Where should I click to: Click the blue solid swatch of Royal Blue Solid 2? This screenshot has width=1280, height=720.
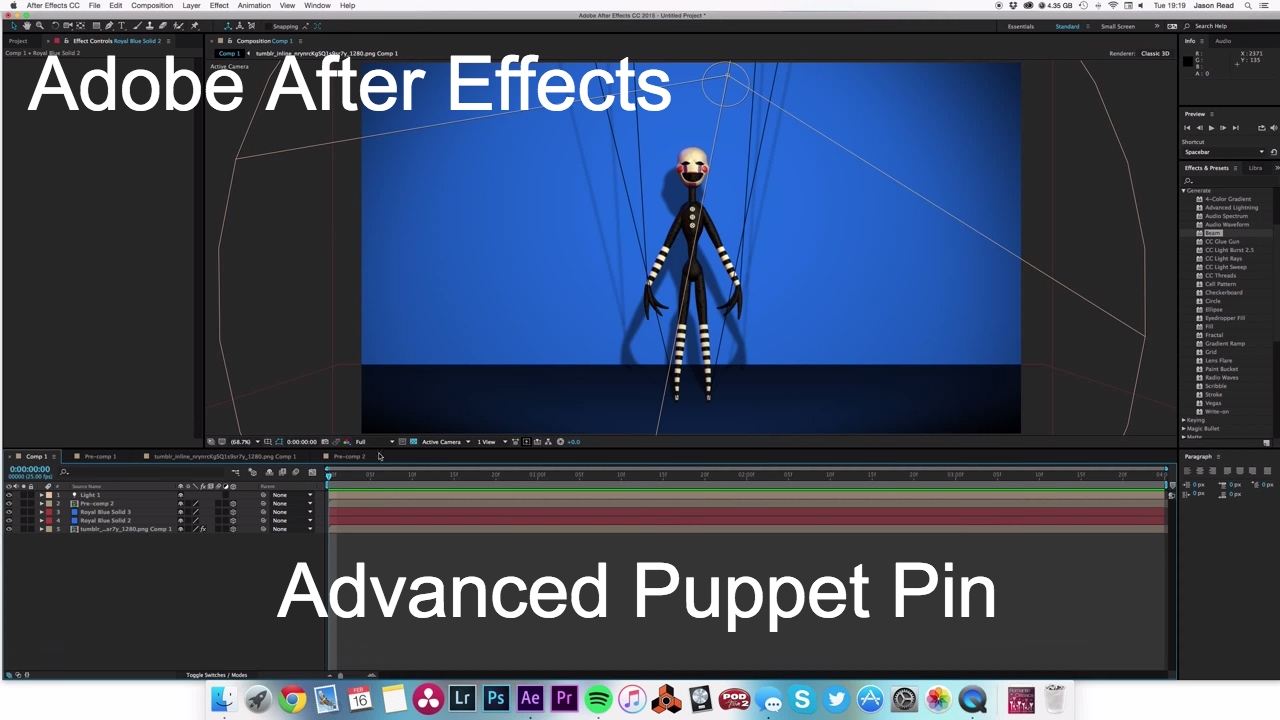click(74, 520)
